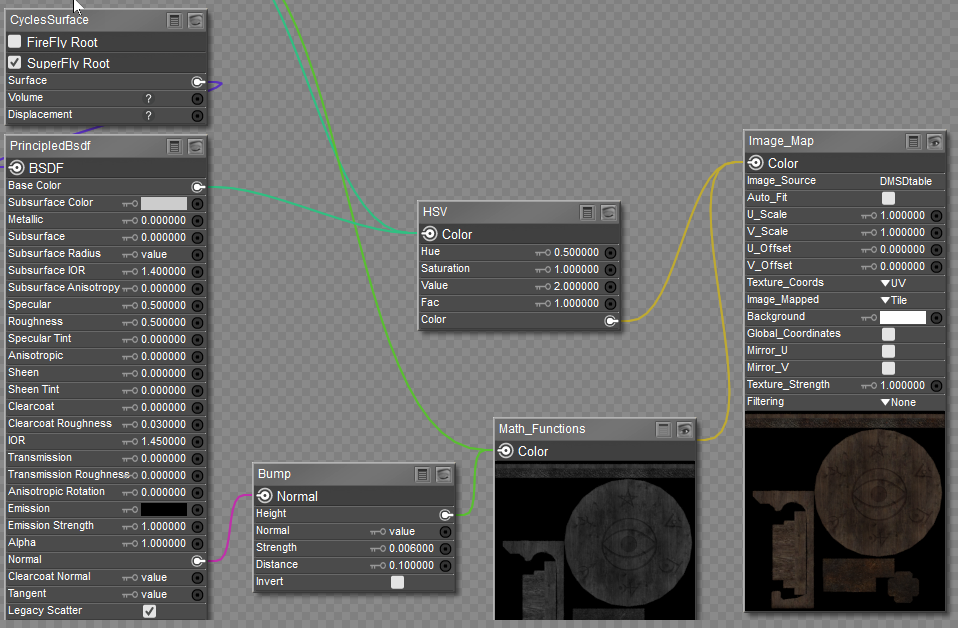958x628 pixels.
Task: Click the Hue input socket on HSV
Action: pos(610,252)
